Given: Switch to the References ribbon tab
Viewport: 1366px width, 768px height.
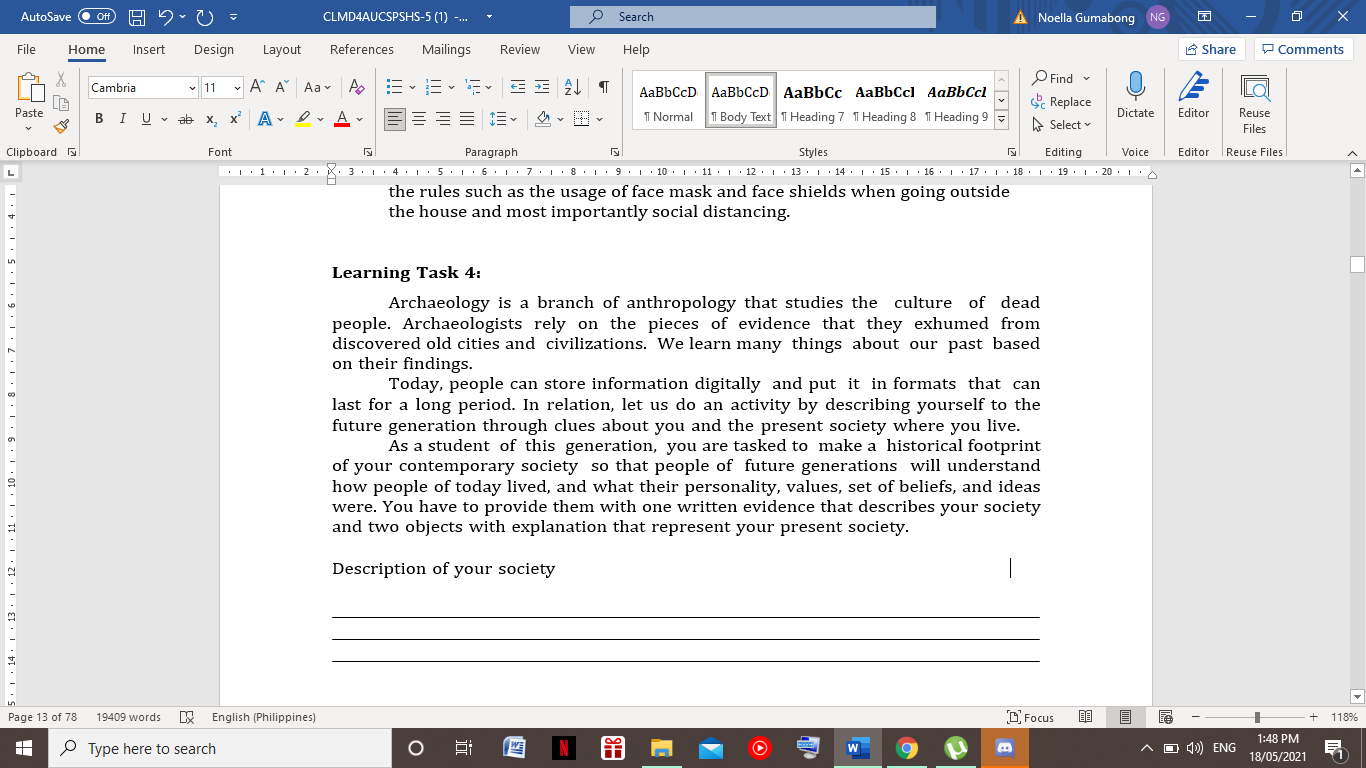Looking at the screenshot, I should (362, 49).
